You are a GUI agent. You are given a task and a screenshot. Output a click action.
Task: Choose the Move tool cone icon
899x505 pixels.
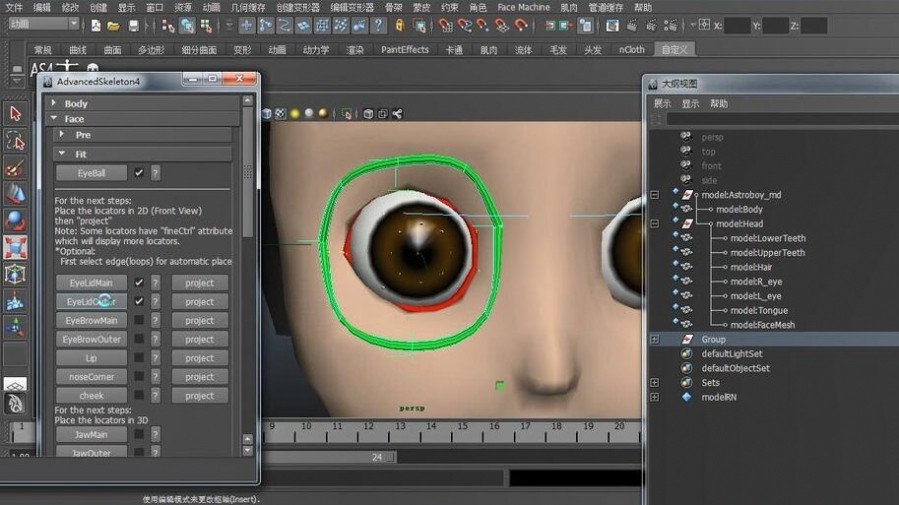coord(15,194)
